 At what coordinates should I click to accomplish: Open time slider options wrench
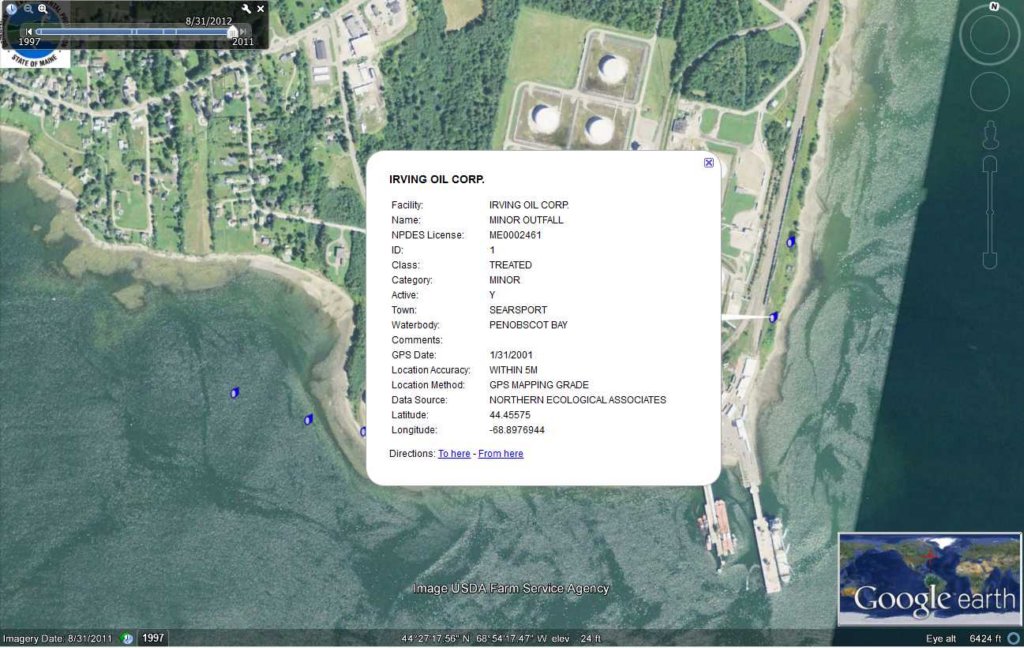246,8
